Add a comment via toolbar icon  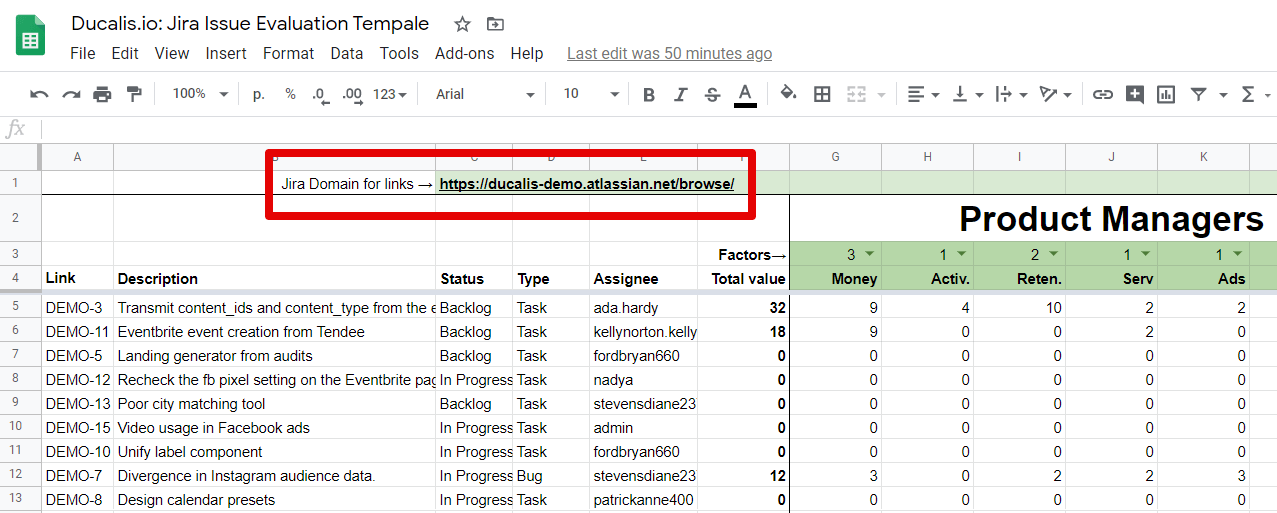point(1134,94)
